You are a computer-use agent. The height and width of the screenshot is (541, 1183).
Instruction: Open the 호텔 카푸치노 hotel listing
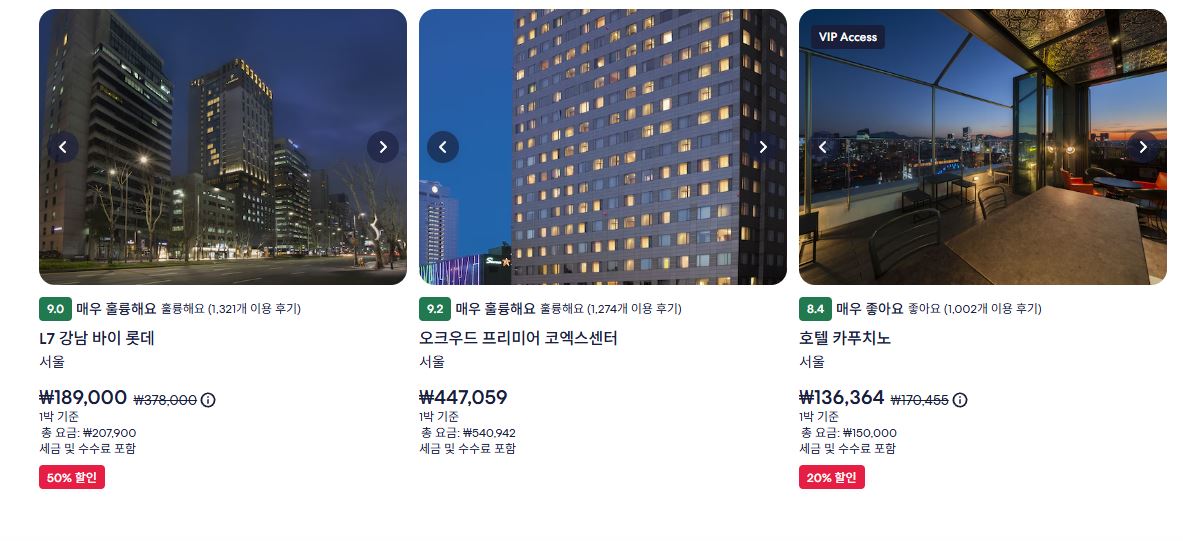click(x=845, y=338)
